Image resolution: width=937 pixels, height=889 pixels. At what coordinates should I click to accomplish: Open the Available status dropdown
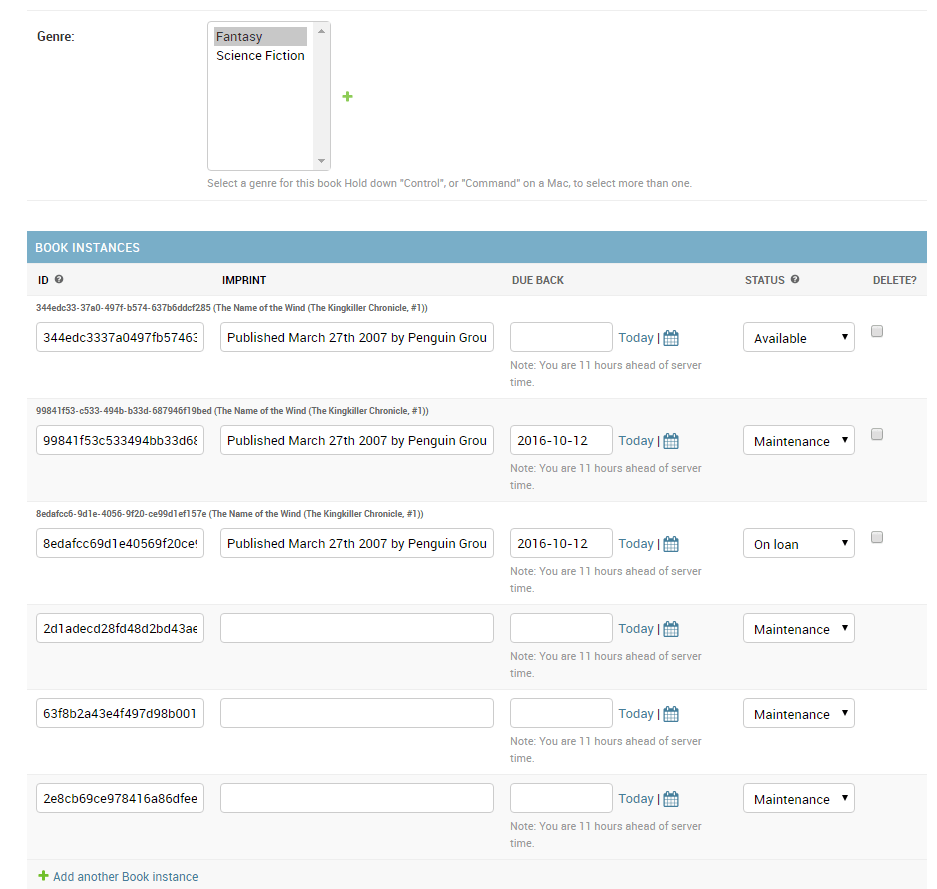(798, 337)
